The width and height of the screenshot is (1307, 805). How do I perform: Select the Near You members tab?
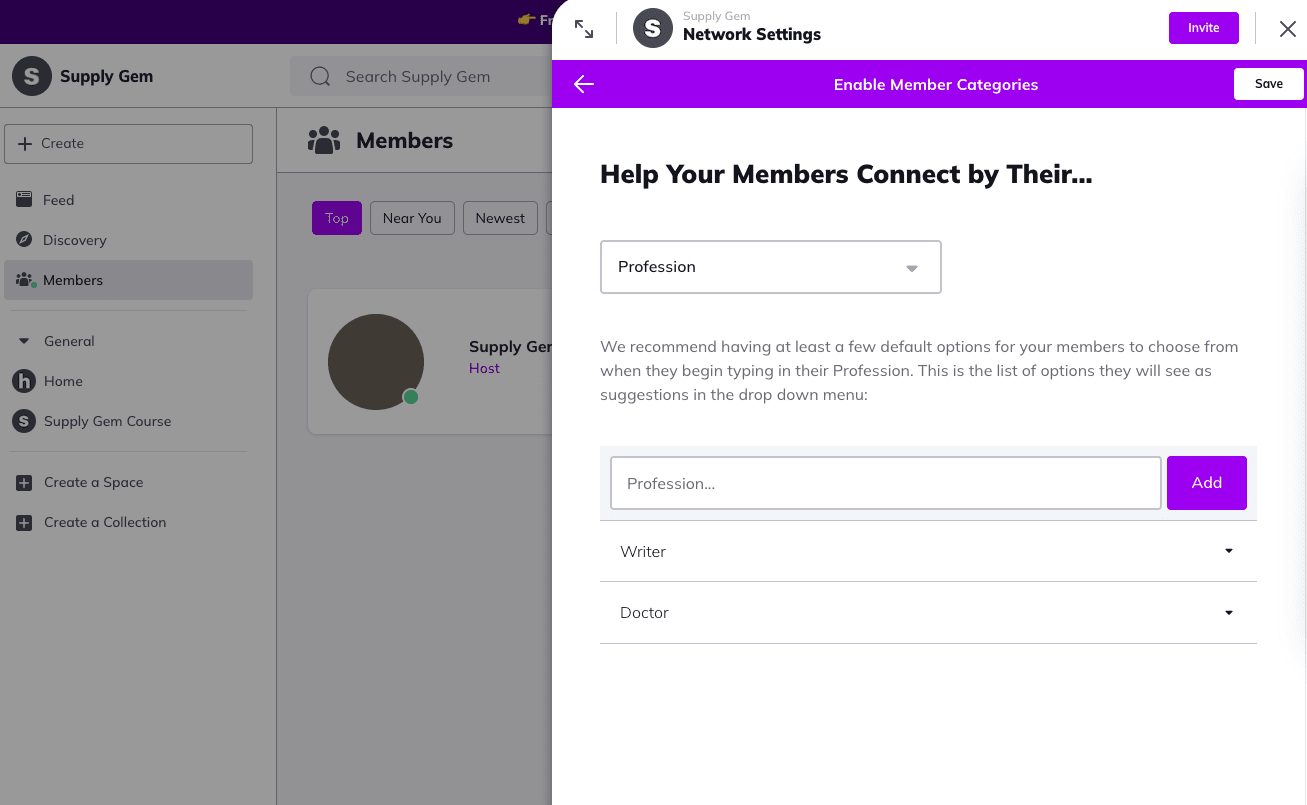412,218
